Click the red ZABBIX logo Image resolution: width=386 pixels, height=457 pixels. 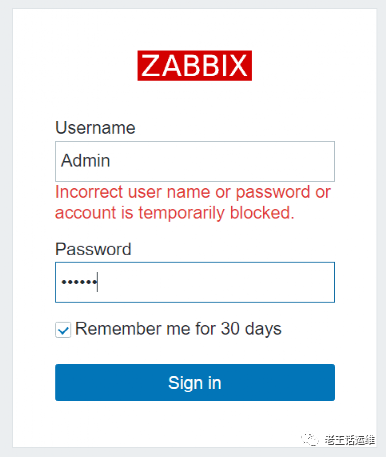pyautogui.click(x=195, y=66)
